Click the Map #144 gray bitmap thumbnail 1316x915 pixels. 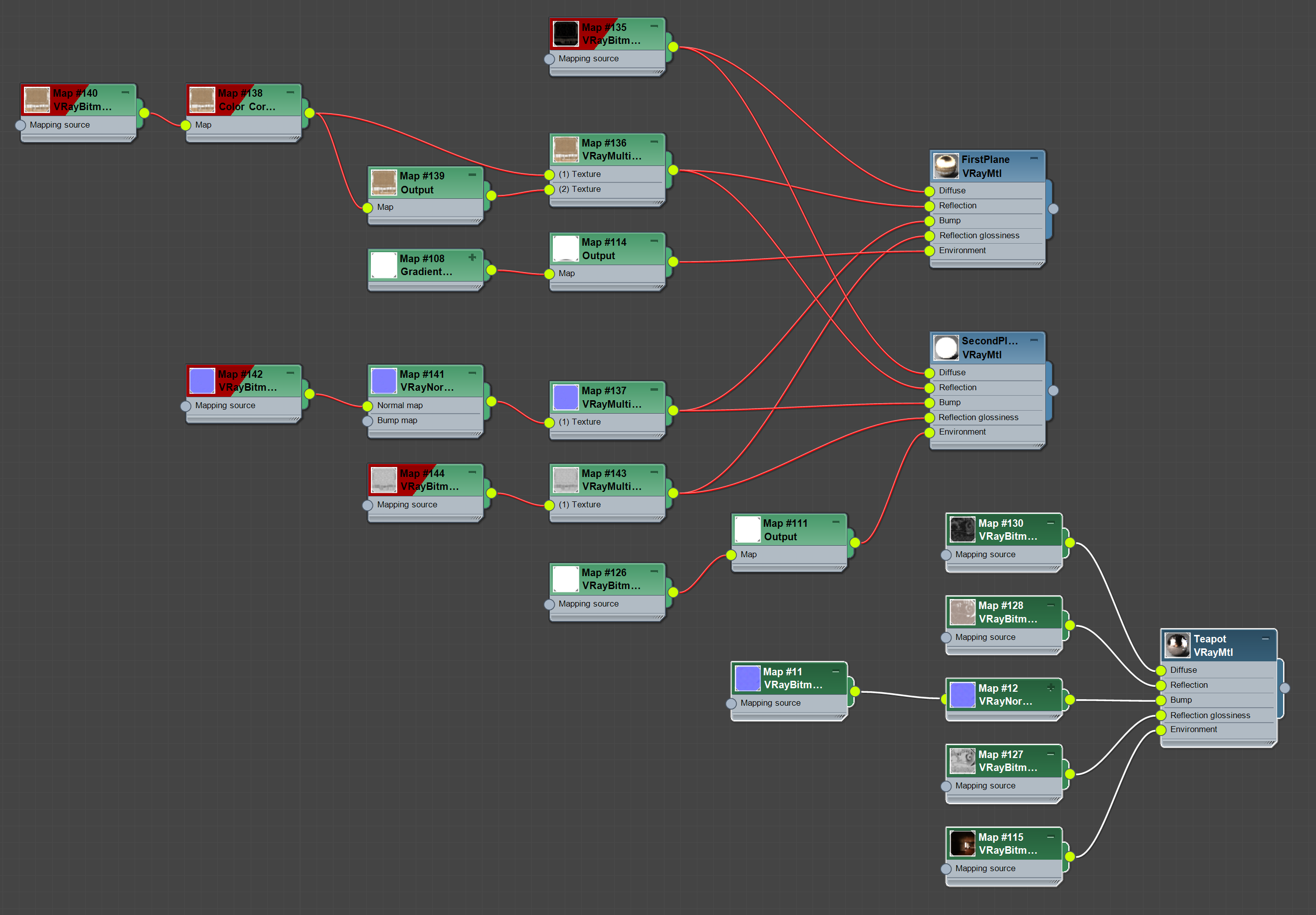pos(383,479)
